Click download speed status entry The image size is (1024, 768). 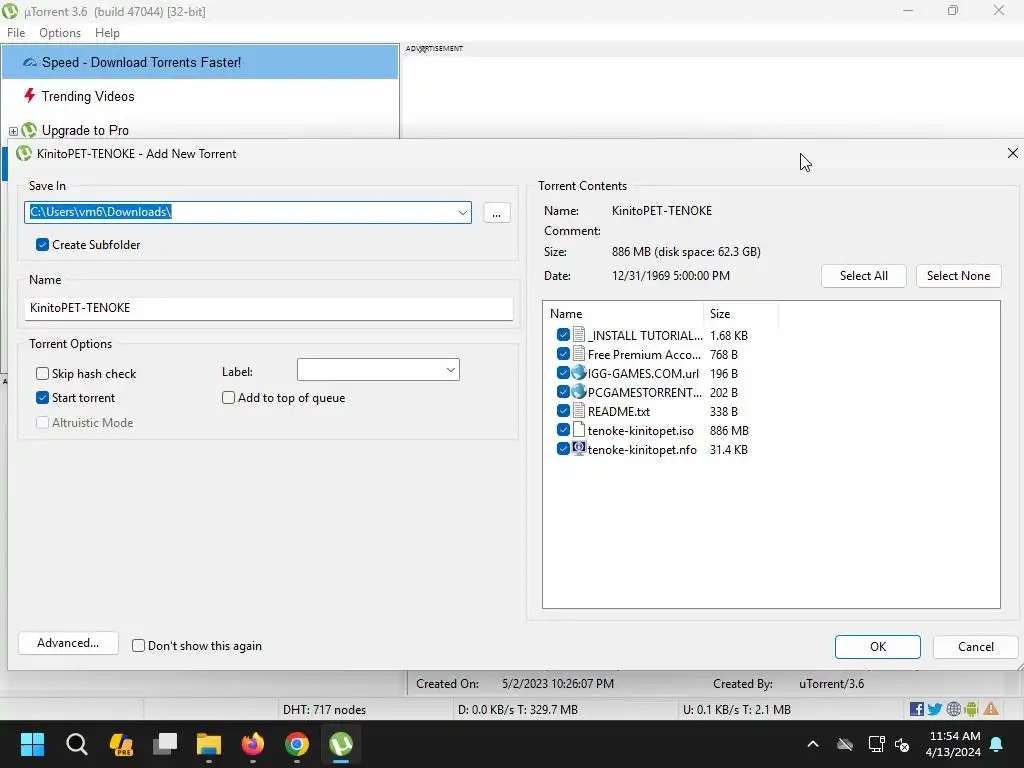point(518,709)
